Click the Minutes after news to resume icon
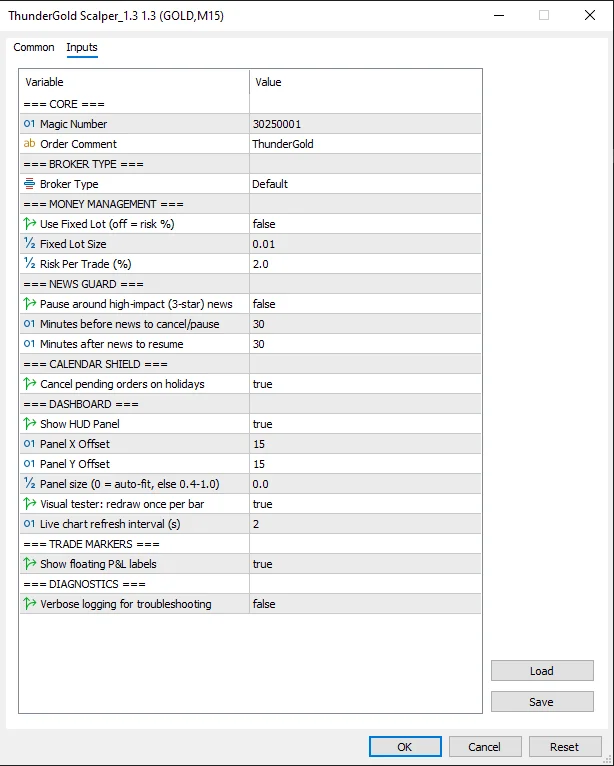The height and width of the screenshot is (766, 614). [29, 344]
